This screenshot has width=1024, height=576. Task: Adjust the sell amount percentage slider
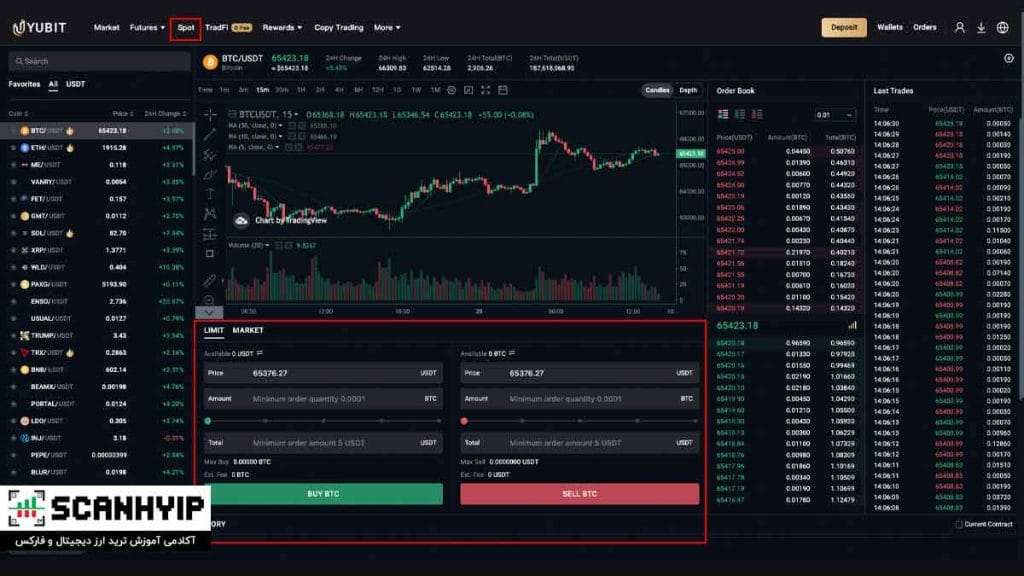pyautogui.click(x=579, y=421)
